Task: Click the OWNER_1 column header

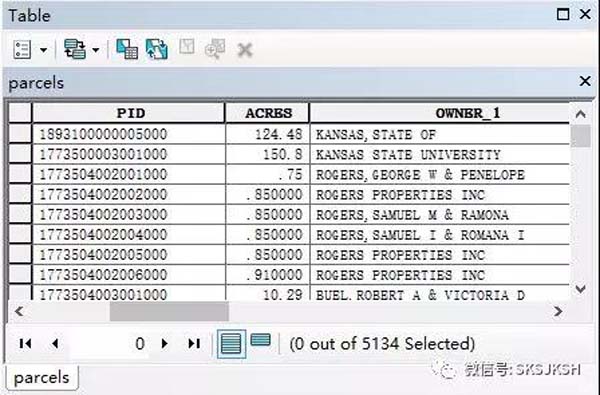Action: point(440,113)
